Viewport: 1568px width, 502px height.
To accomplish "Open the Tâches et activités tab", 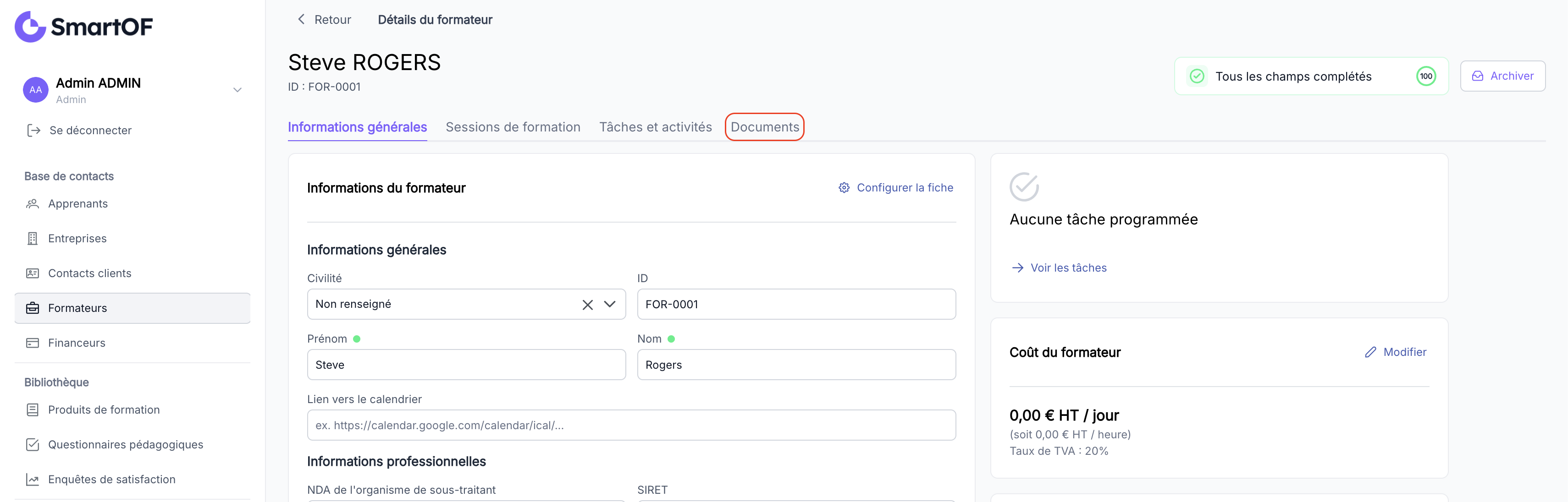I will pos(656,127).
